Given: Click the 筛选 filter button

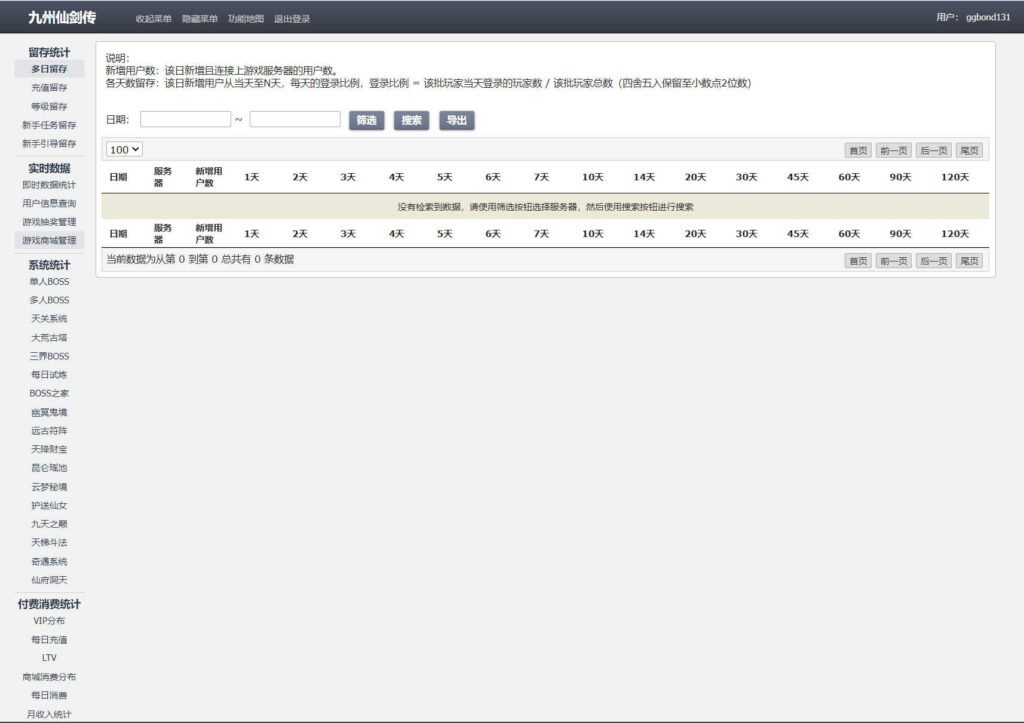Looking at the screenshot, I should 366,120.
